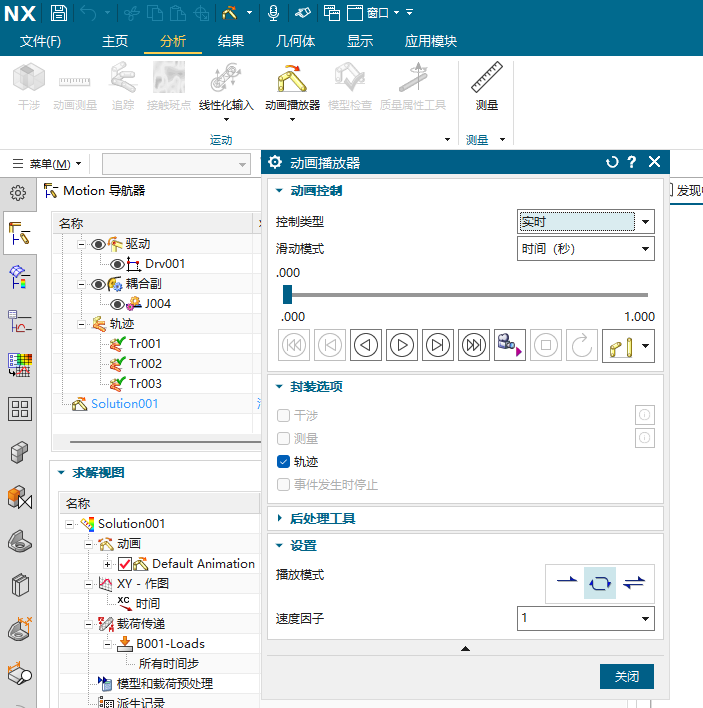Open the 线性化输入 tool

tap(226, 87)
